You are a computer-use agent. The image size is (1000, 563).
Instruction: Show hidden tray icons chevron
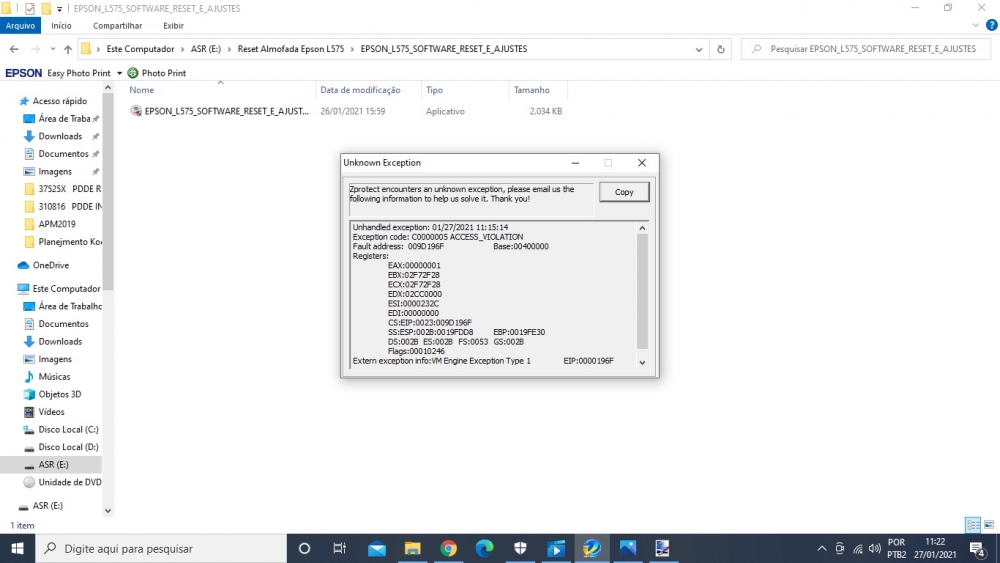point(821,548)
